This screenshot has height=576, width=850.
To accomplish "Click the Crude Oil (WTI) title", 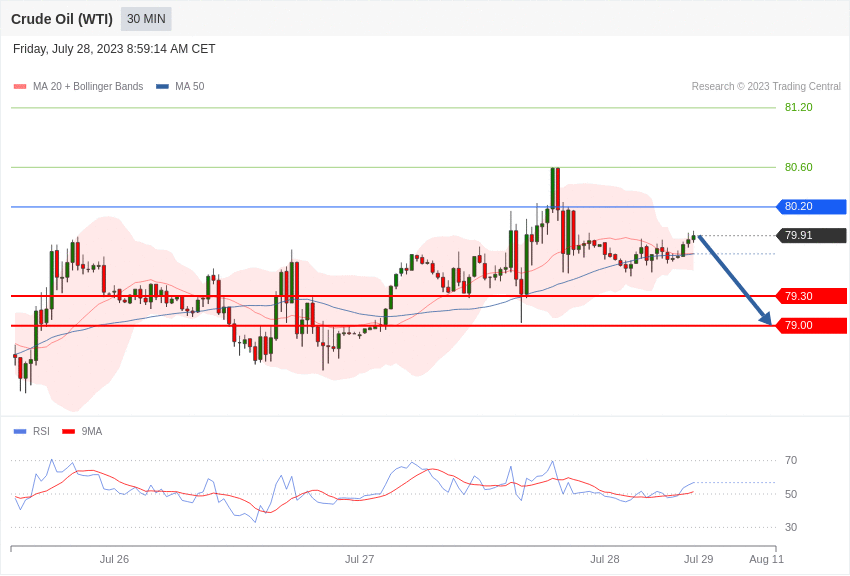I will coord(62,19).
